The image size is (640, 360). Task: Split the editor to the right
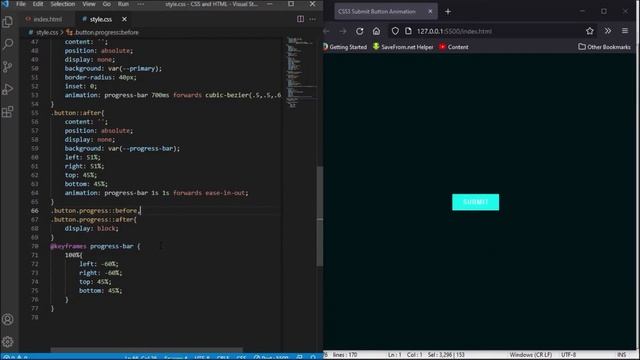(x=300, y=19)
